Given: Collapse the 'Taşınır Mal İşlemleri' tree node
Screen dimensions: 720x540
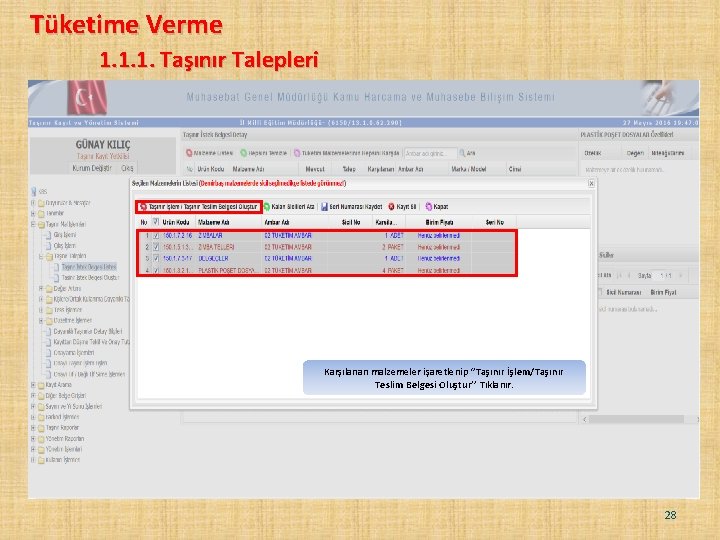Looking at the screenshot, I should [33, 224].
